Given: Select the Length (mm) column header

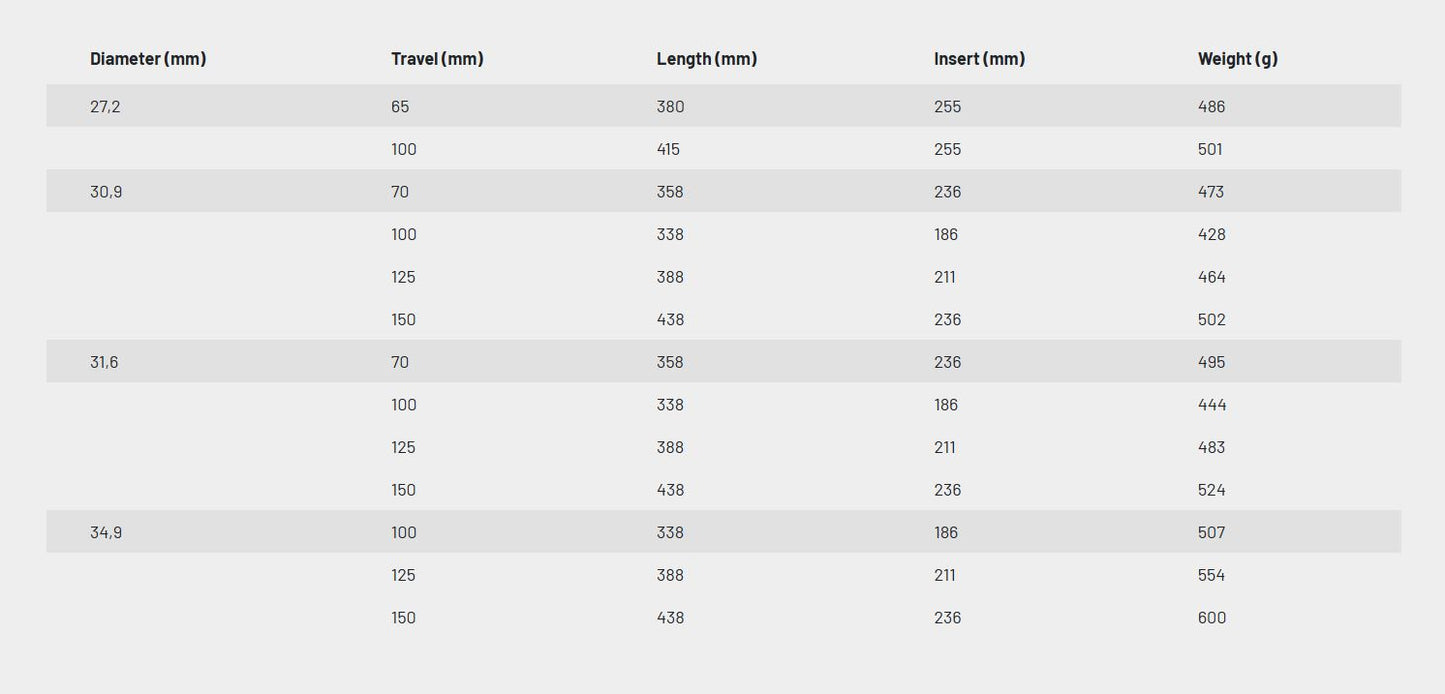Looking at the screenshot, I should tap(706, 59).
